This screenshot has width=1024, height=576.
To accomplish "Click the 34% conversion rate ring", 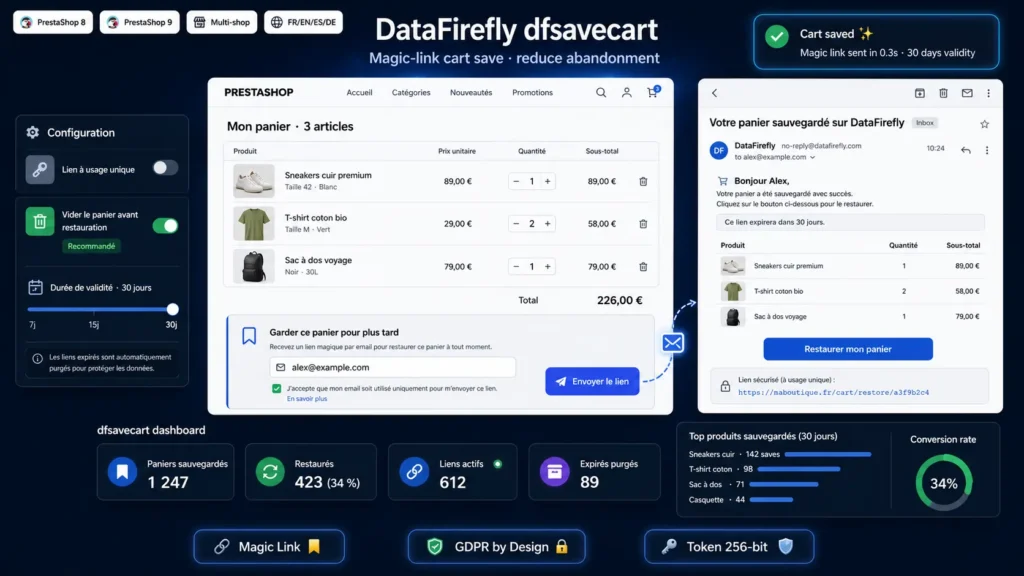I will pos(944,483).
